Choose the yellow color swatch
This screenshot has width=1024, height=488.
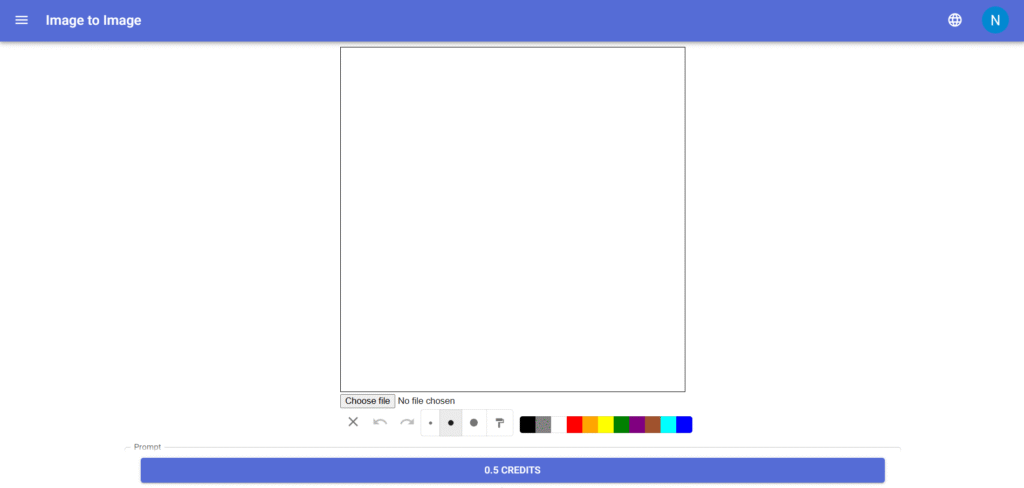[606, 425]
